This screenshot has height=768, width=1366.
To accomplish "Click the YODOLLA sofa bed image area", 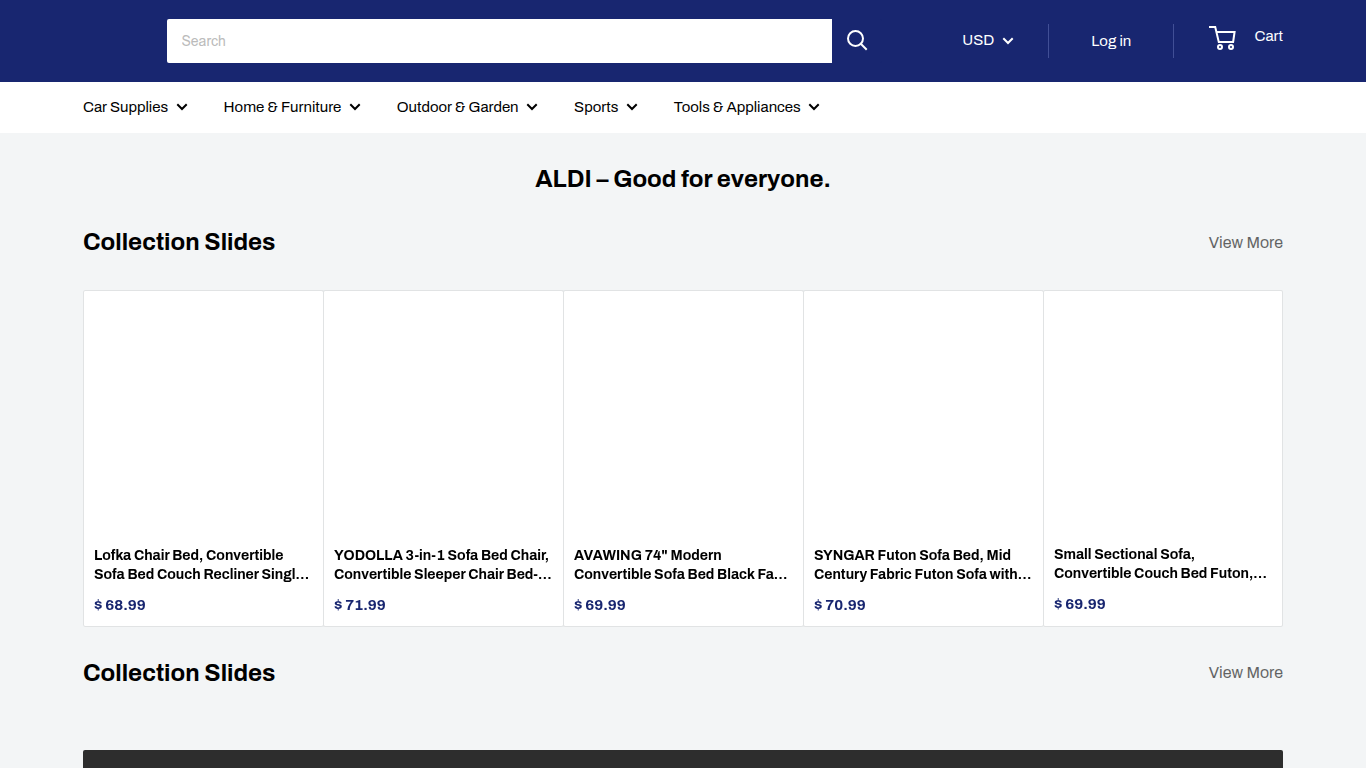I will click(x=443, y=415).
